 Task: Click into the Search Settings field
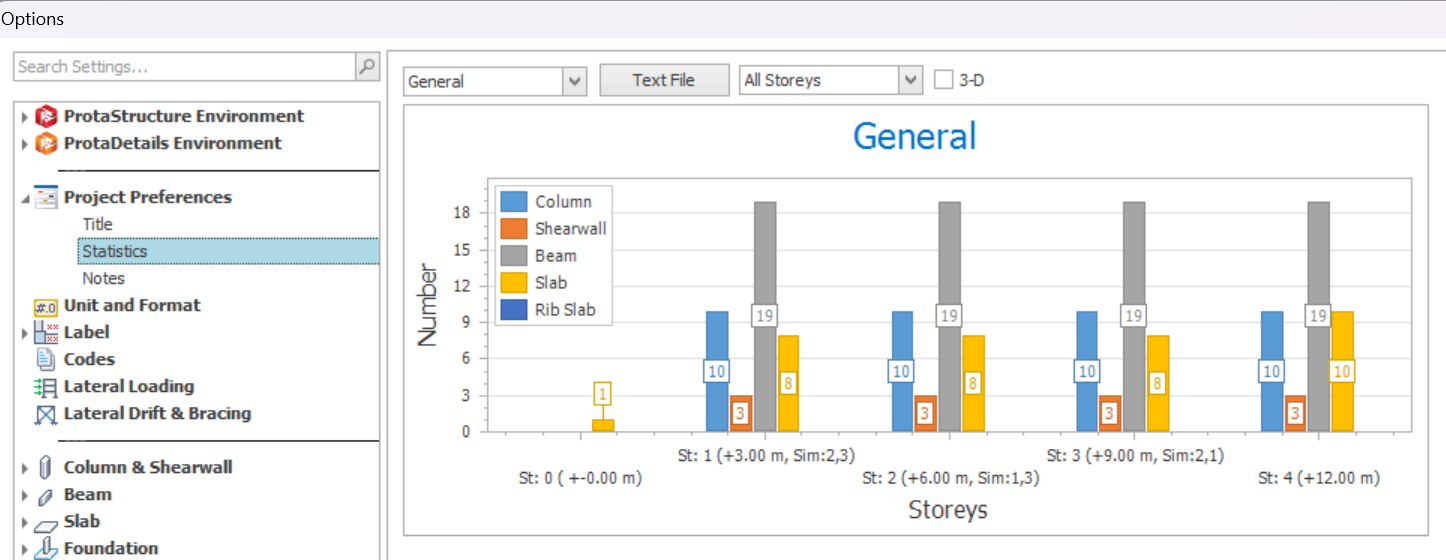(x=185, y=67)
